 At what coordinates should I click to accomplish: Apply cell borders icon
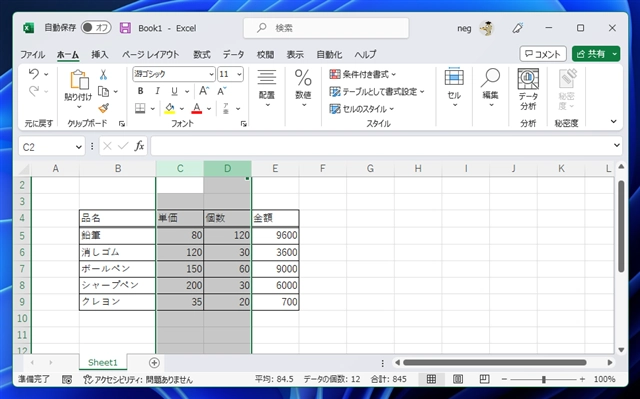[140, 108]
